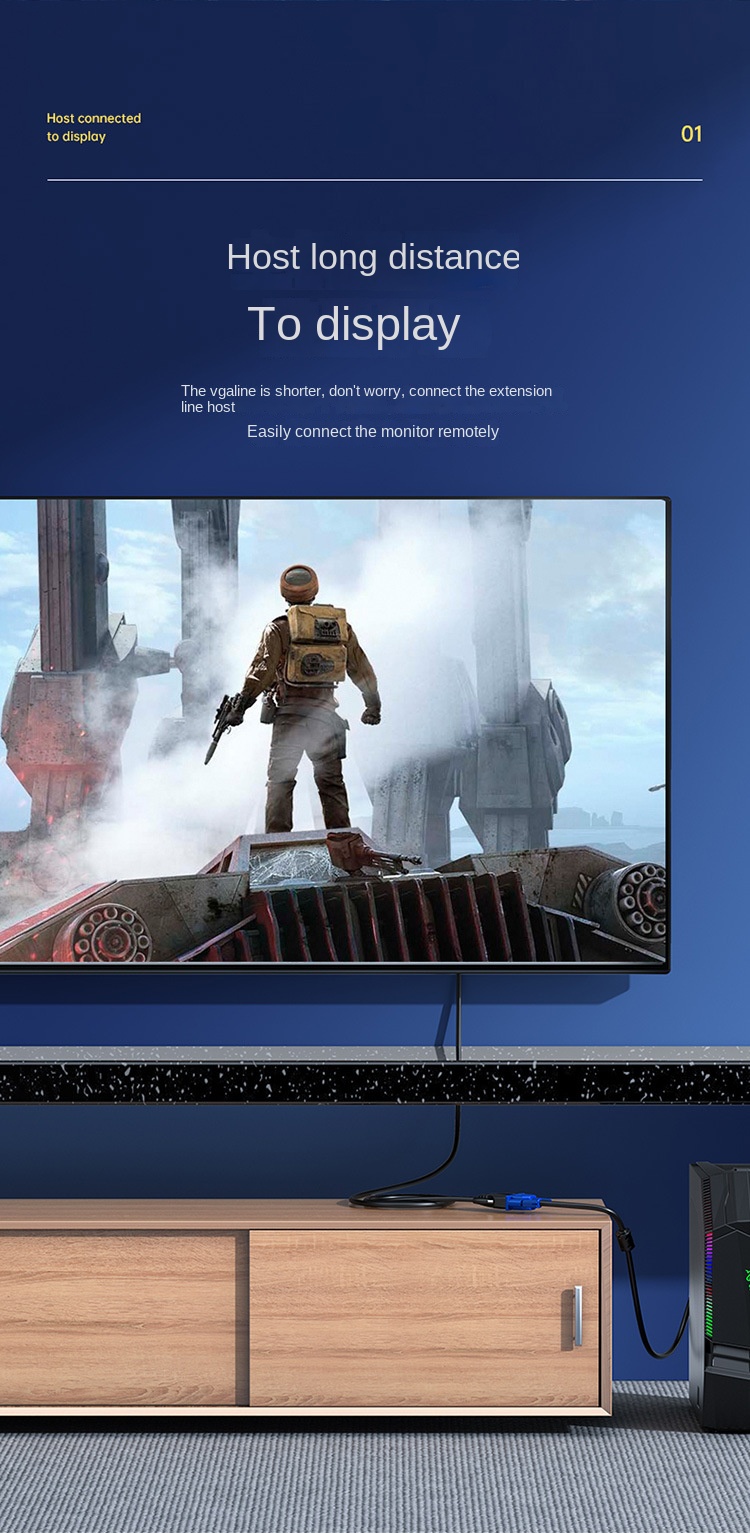Screen dimensions: 750x1533
Task: Click the large 'To display' title
Action: (354, 324)
